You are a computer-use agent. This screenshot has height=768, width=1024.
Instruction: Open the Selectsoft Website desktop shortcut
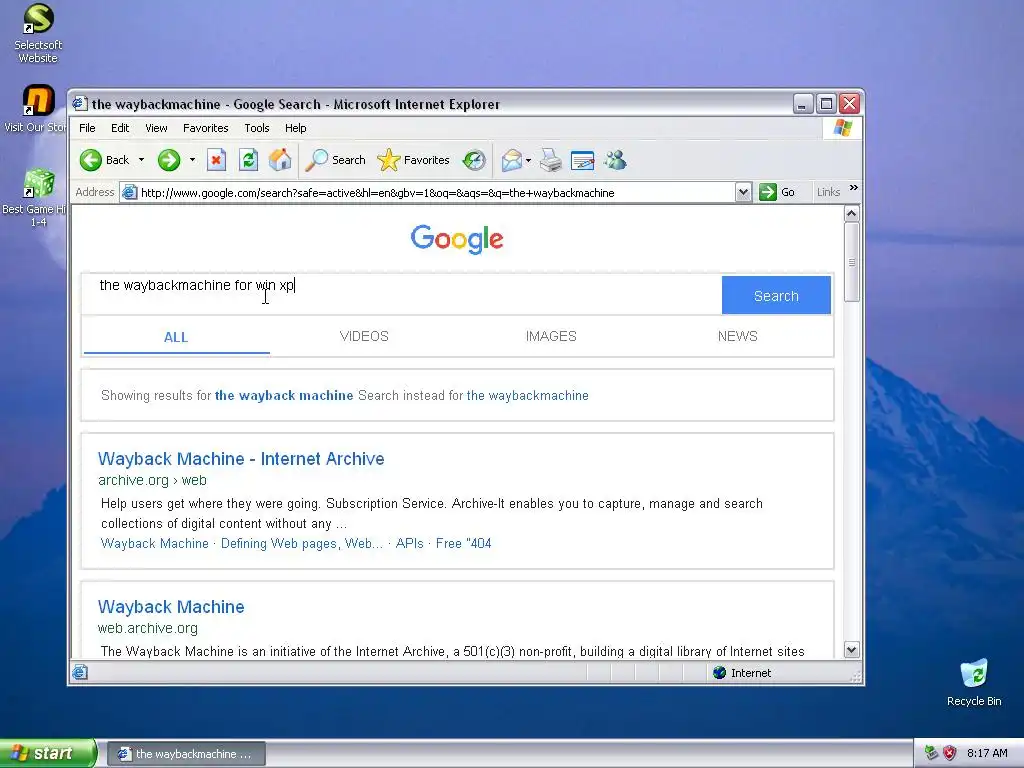38,33
